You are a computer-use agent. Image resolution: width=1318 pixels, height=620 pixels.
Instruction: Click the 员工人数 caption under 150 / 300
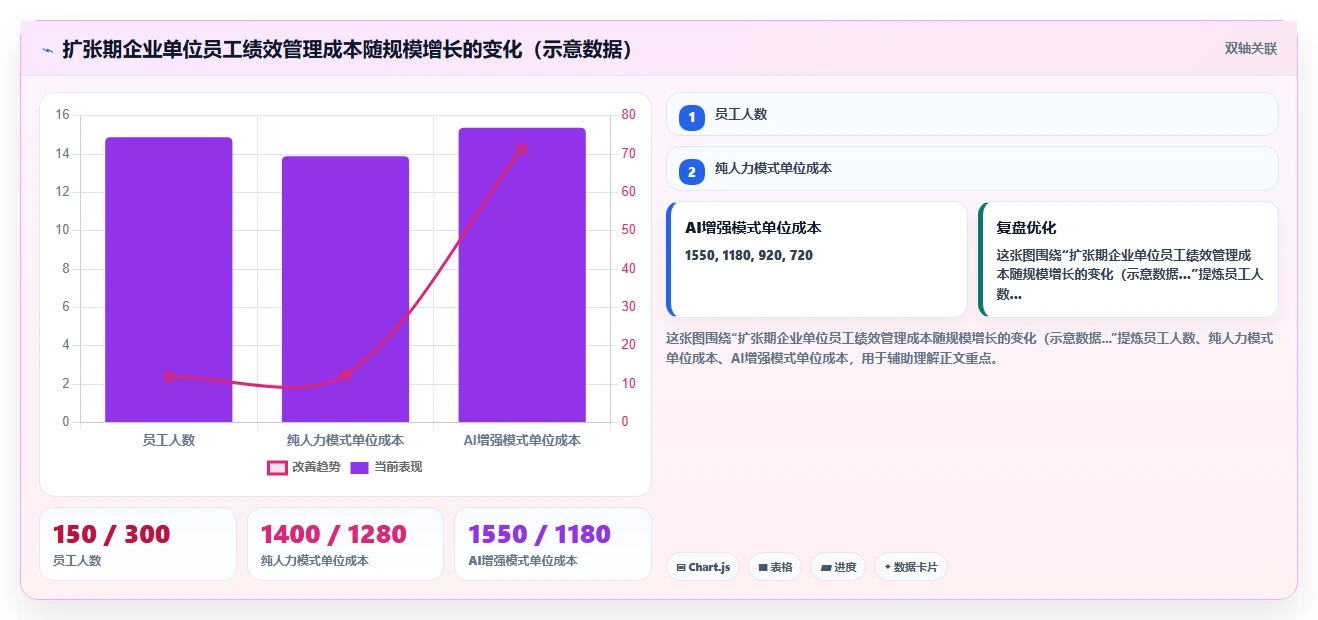[x=77, y=561]
